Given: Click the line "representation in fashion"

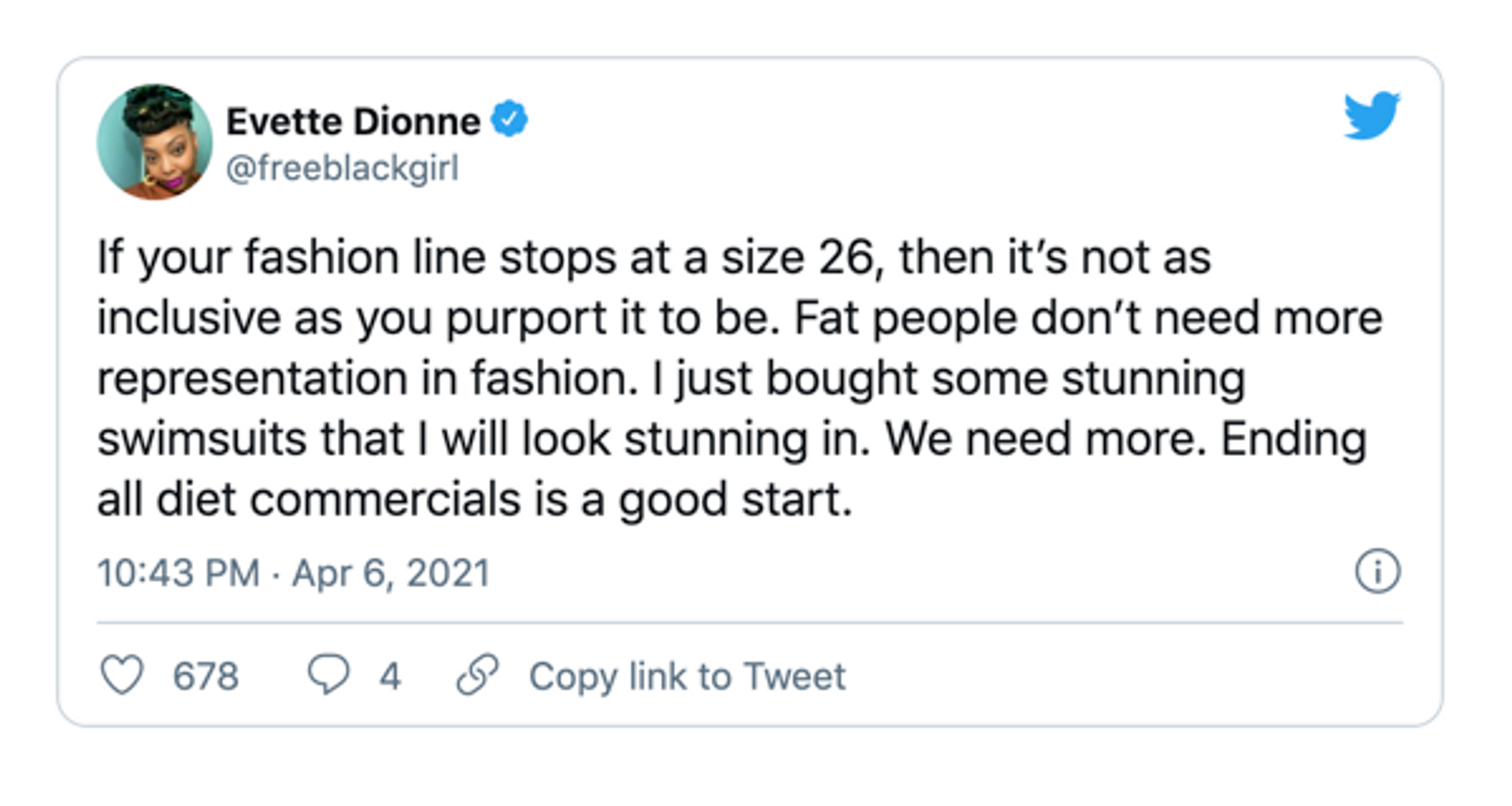Looking at the screenshot, I should (367, 378).
